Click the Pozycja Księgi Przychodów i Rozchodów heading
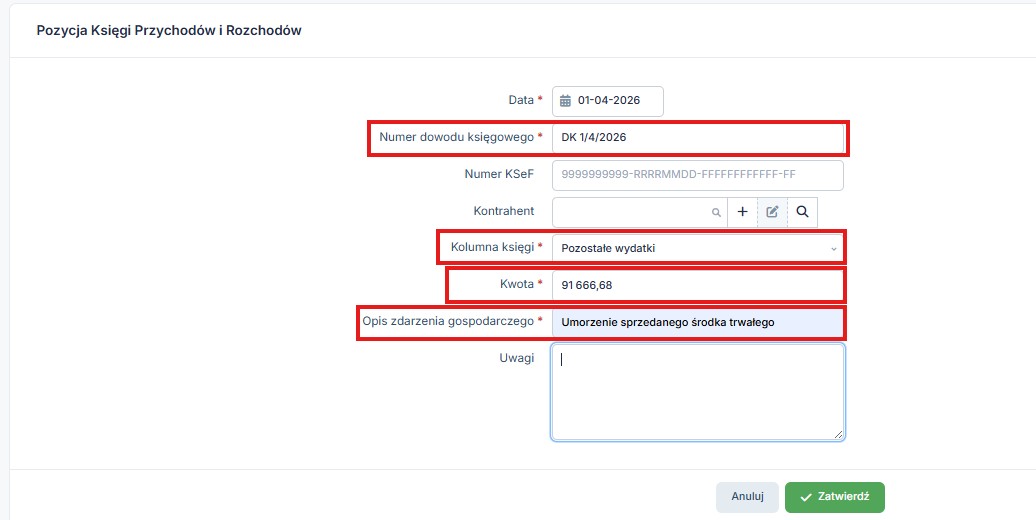The image size is (1036, 520). [169, 31]
